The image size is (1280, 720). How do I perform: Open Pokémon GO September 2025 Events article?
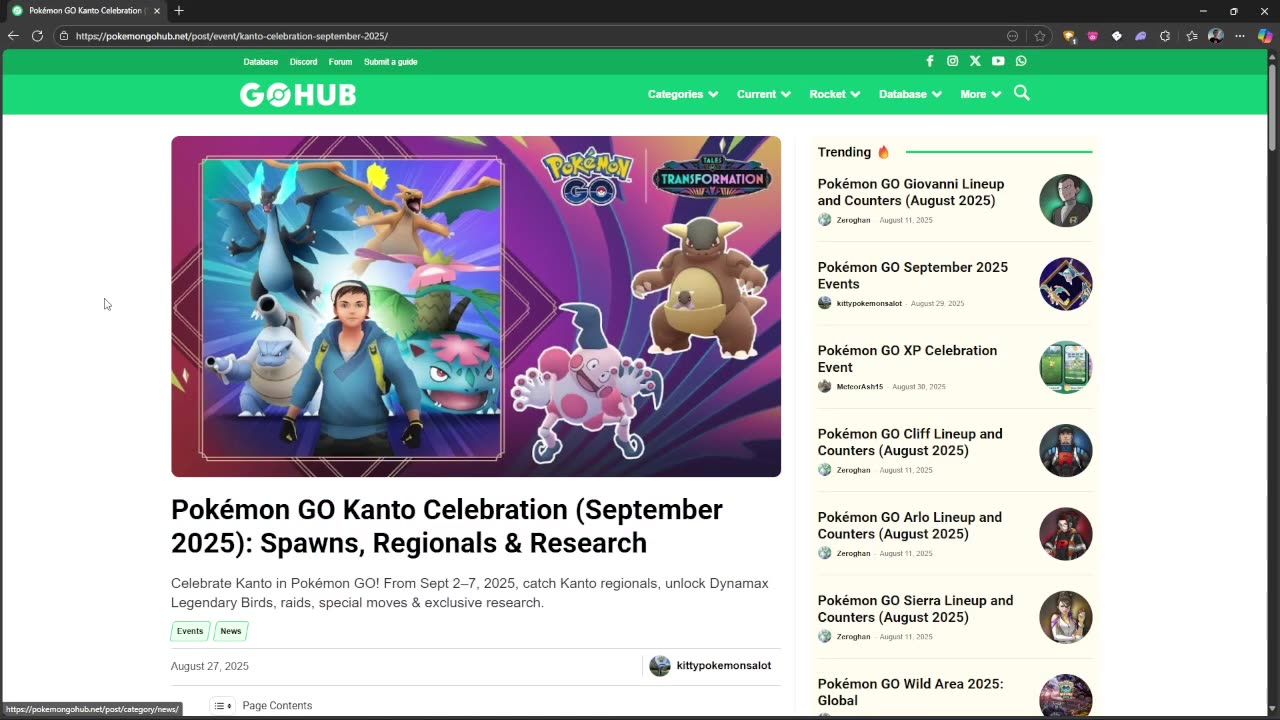[913, 275]
